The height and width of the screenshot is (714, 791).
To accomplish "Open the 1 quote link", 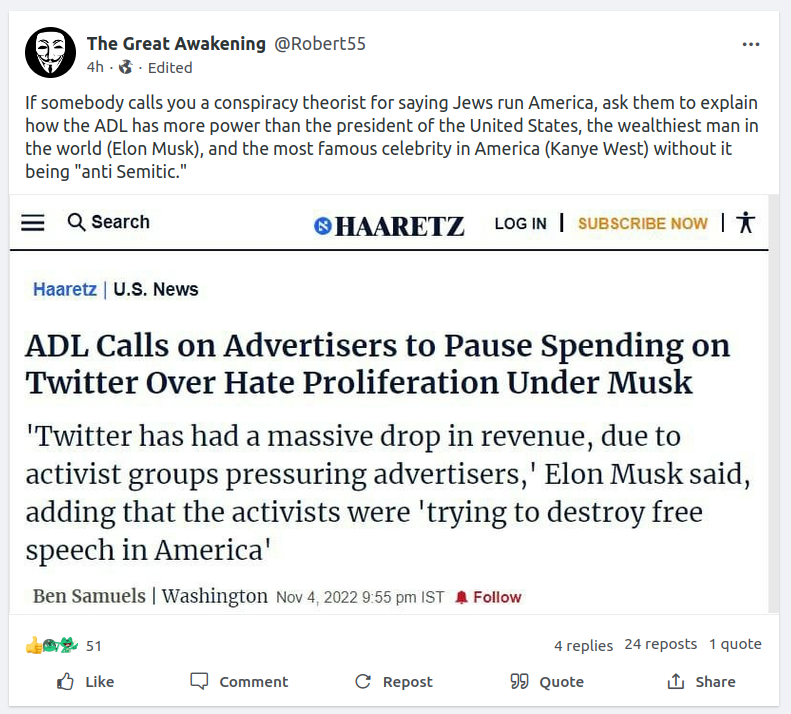I will pos(735,644).
